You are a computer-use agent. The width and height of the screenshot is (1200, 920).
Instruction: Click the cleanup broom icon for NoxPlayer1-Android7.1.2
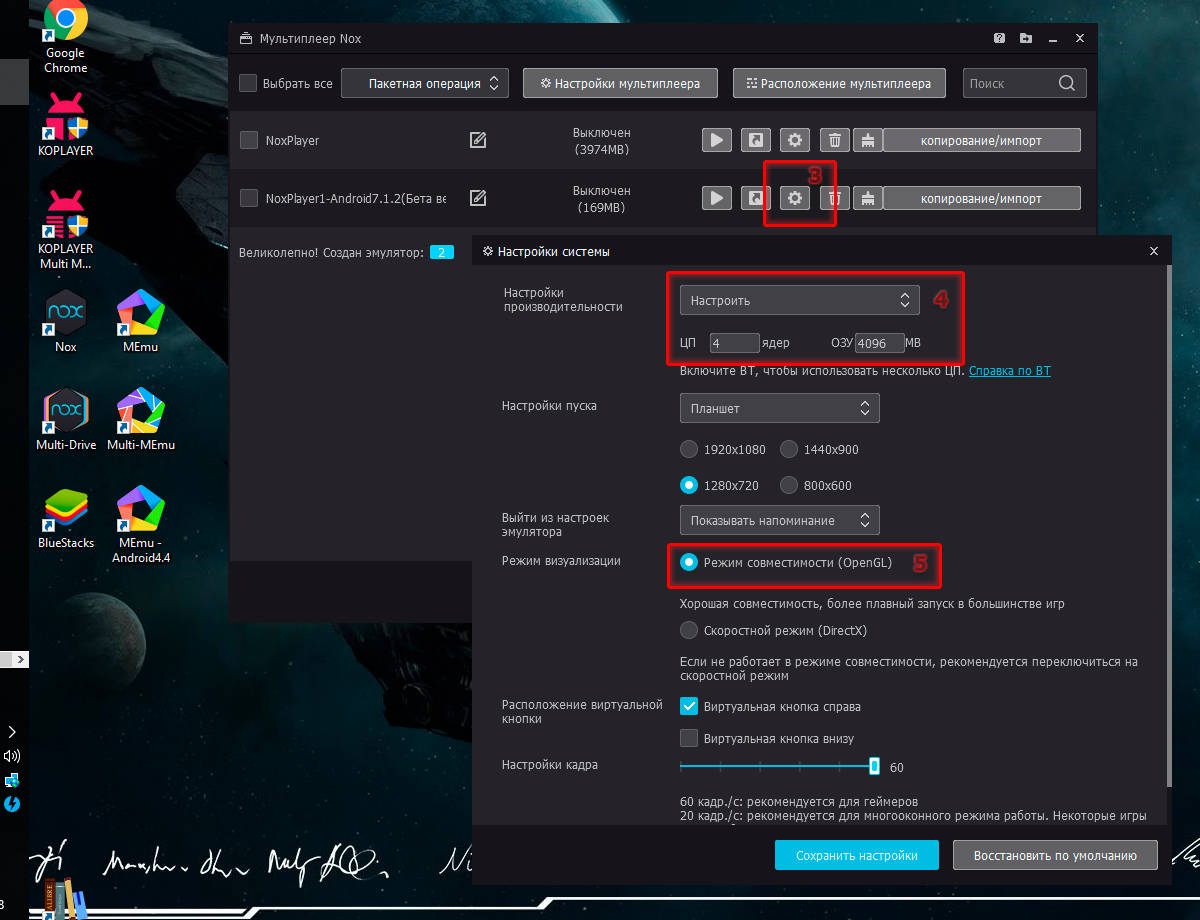point(867,198)
